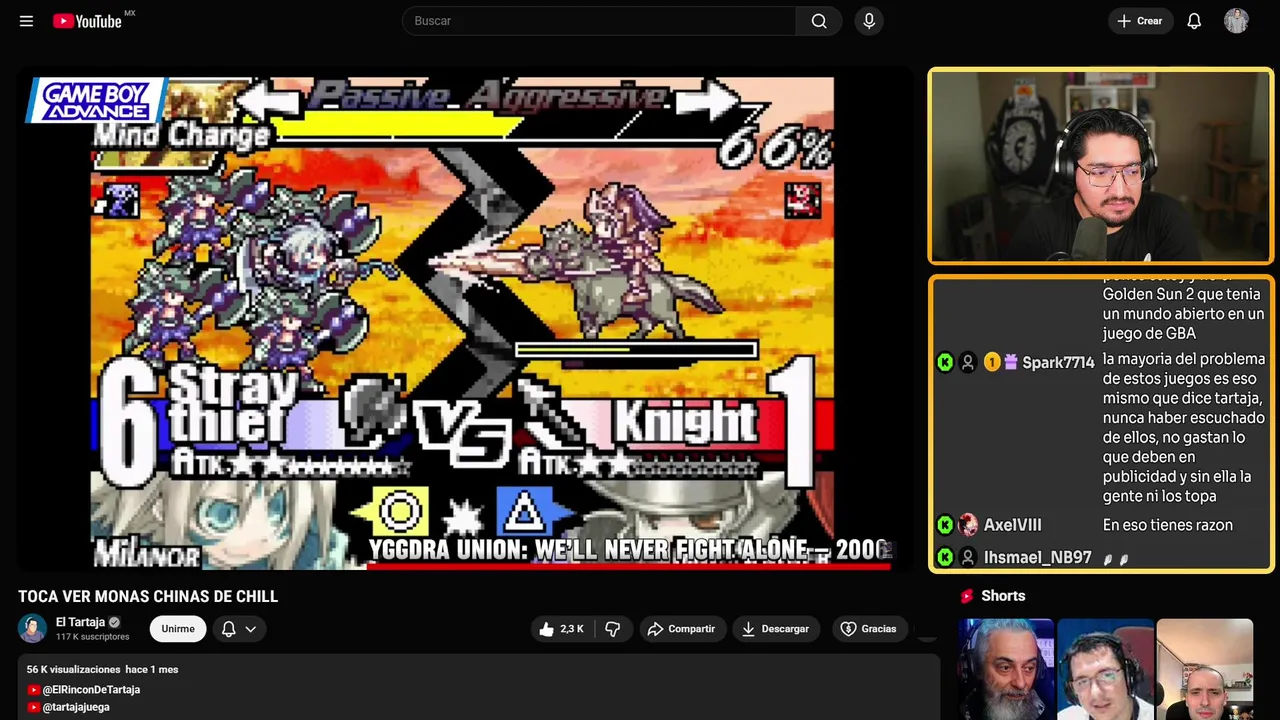Send thanks with Gracias button
The height and width of the screenshot is (720, 1280).
868,629
